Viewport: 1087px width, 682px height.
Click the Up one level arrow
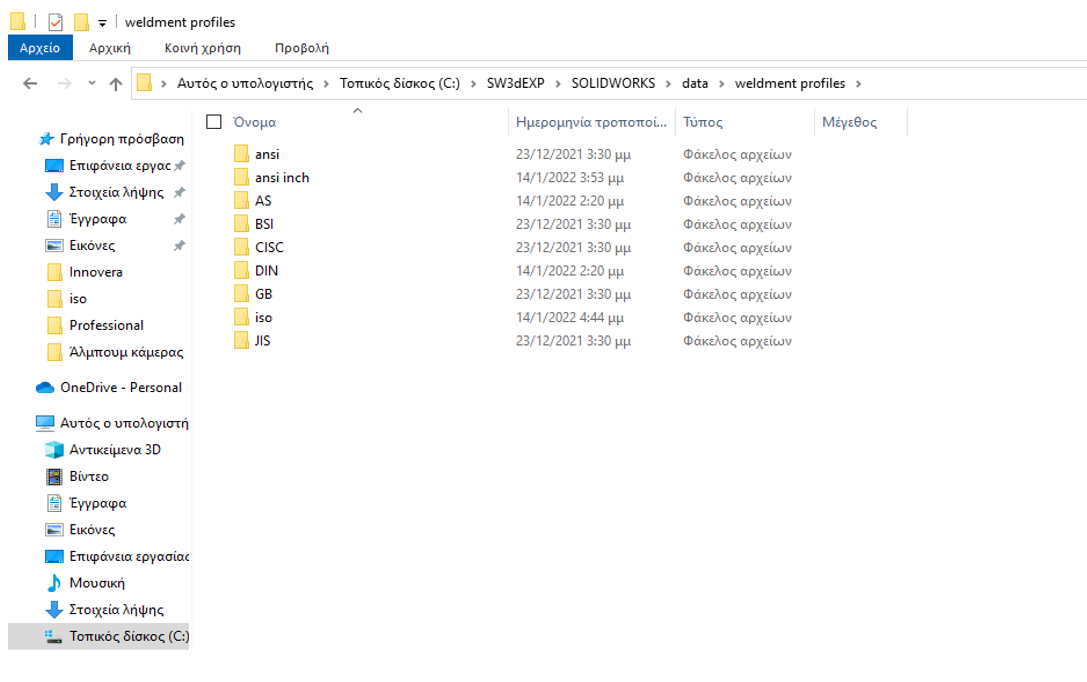tap(116, 84)
